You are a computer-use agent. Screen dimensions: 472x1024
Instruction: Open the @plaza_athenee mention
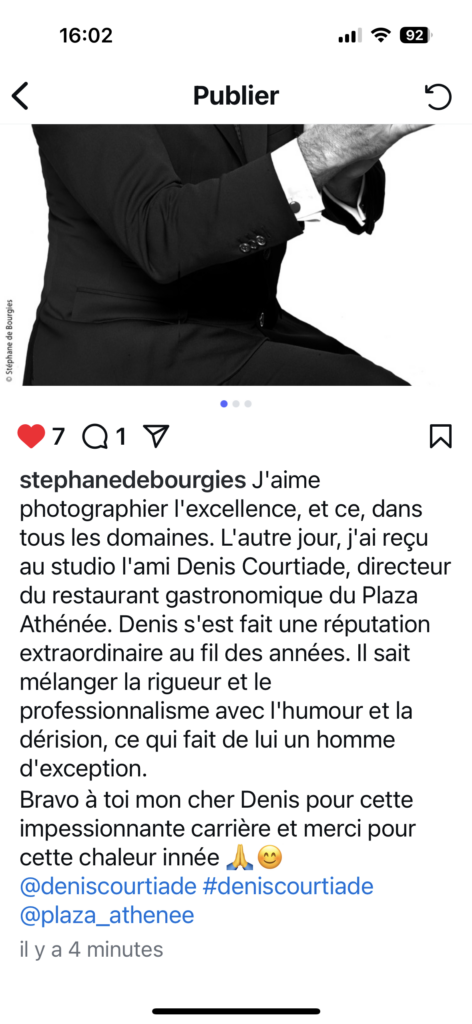point(107,916)
